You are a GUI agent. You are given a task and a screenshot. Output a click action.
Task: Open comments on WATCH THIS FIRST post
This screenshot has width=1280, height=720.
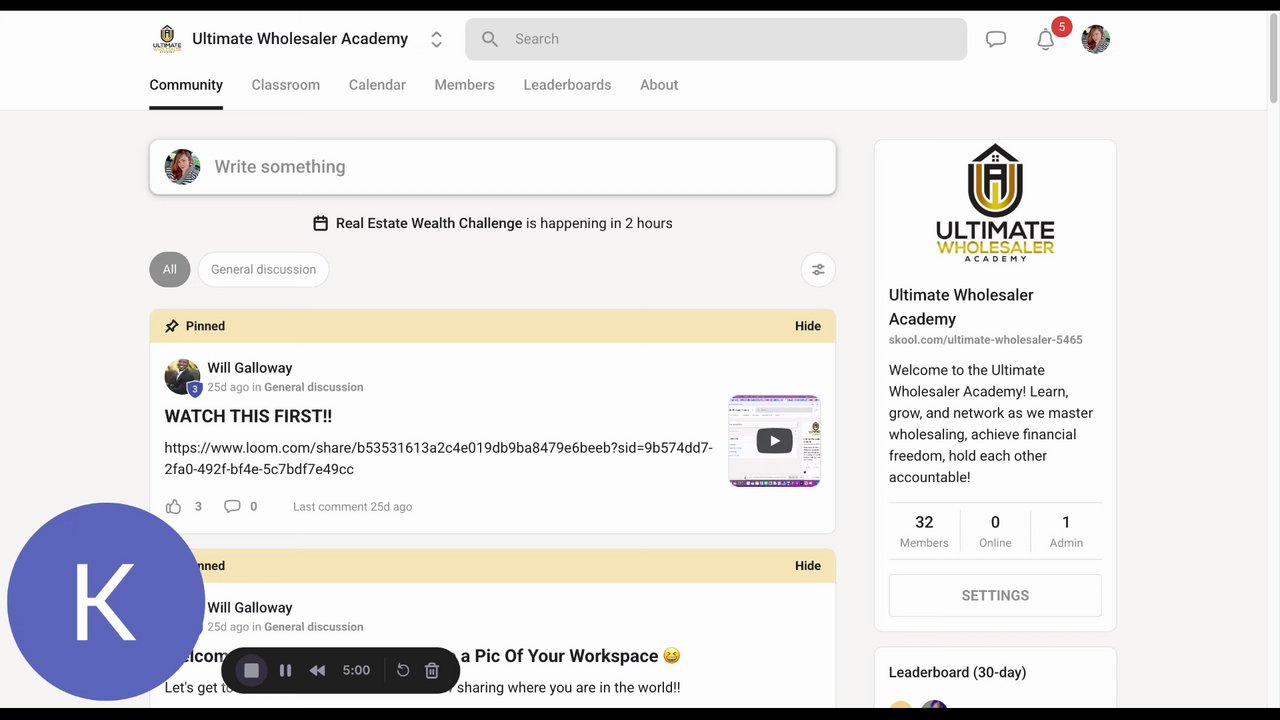(232, 507)
